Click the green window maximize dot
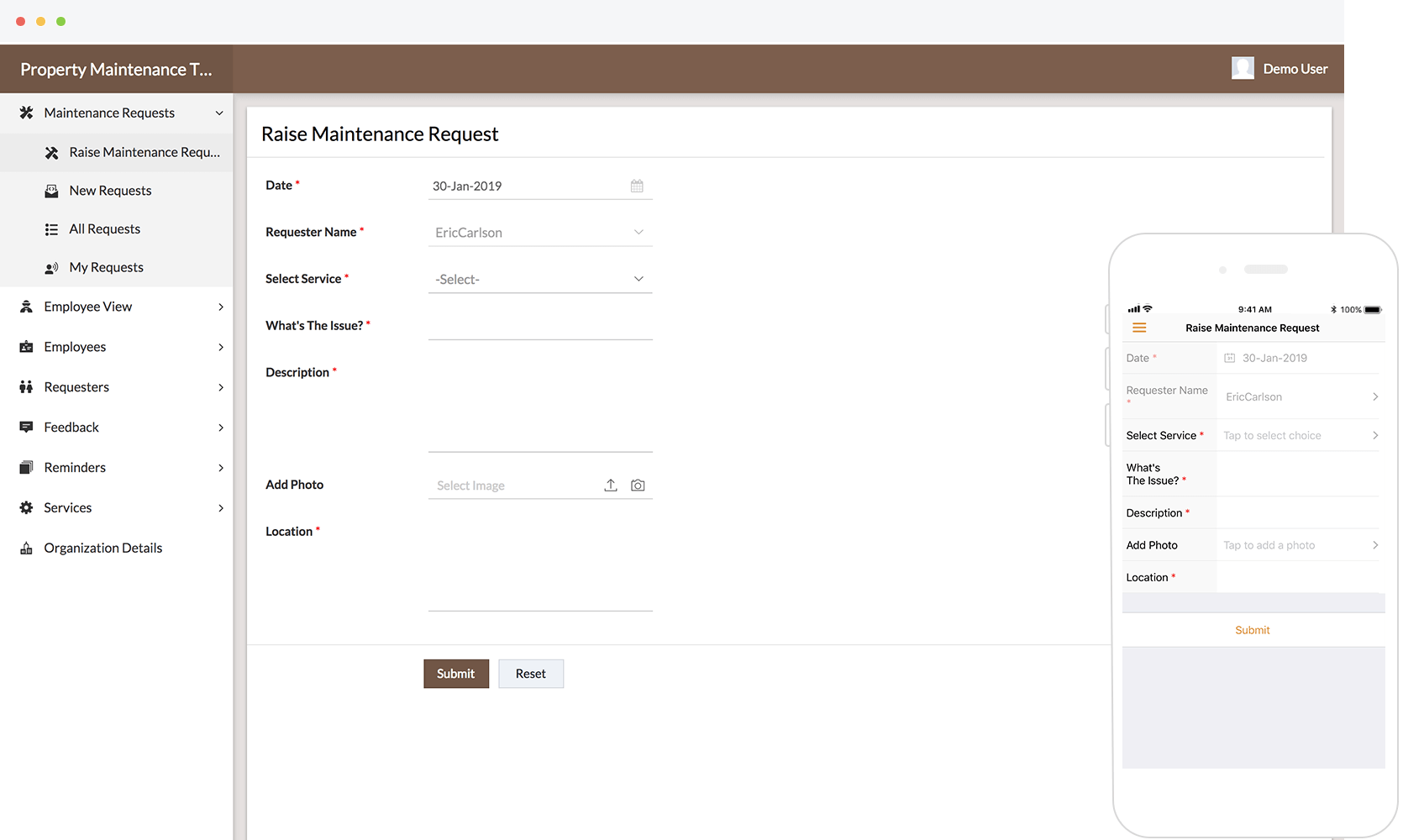This screenshot has height=840, width=1403. click(x=60, y=21)
